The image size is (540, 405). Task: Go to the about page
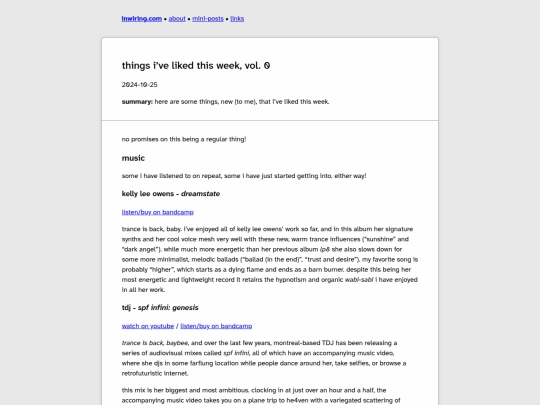click(177, 19)
